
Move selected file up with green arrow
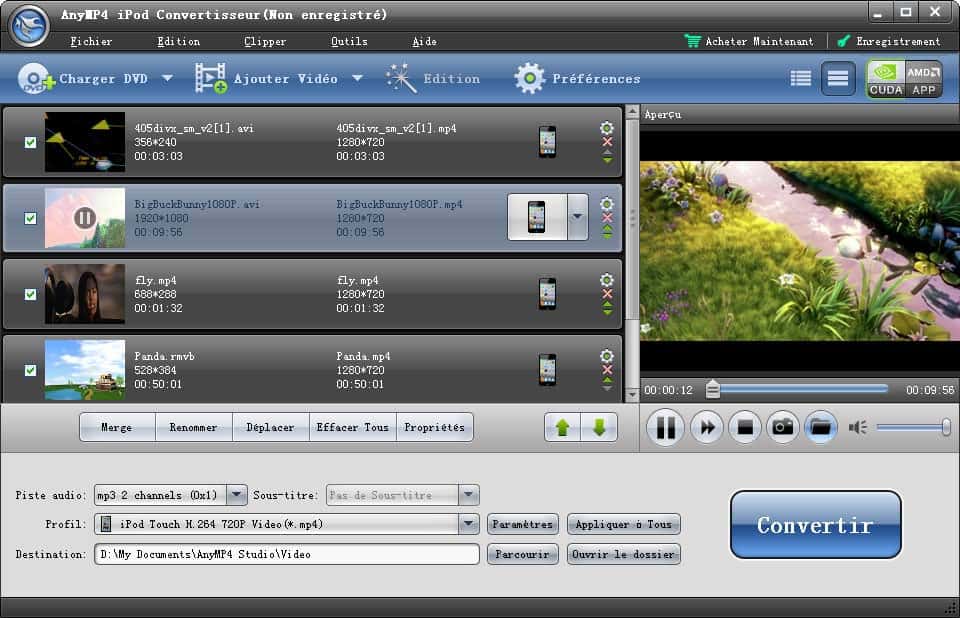click(563, 428)
